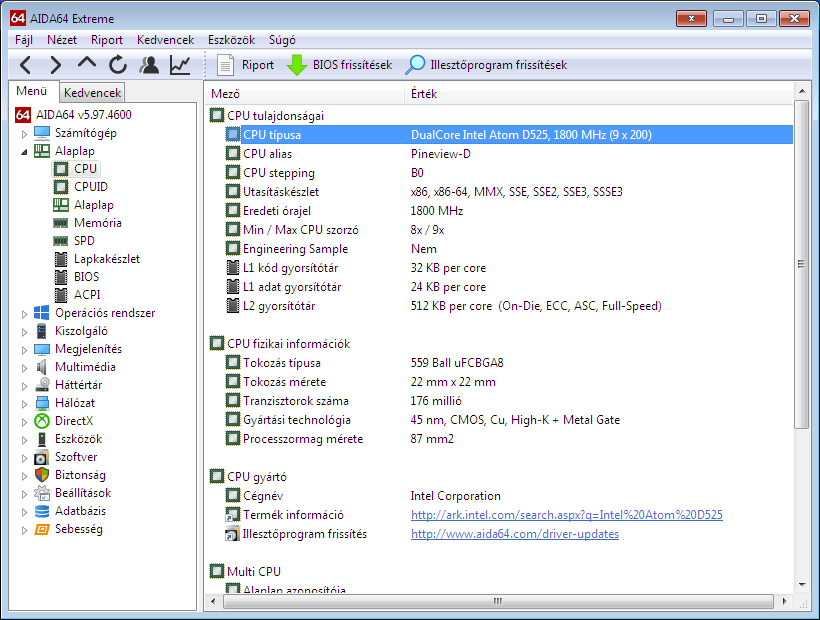Select the Memória memory module icon

[x=61, y=223]
